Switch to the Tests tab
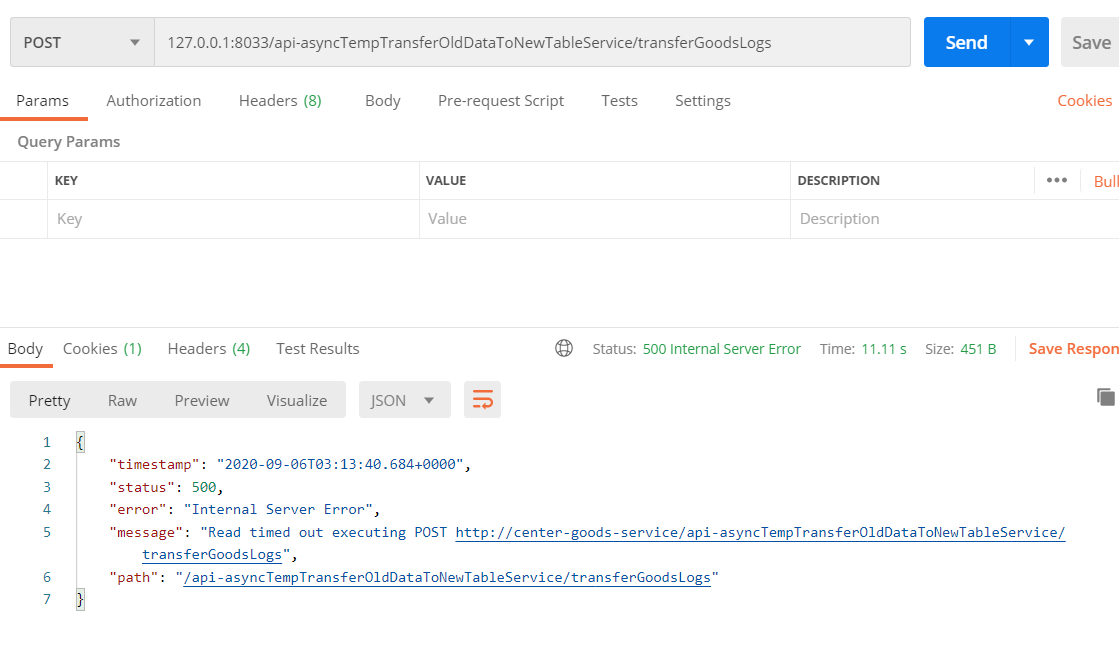Screen dimensions: 1119x646 click(619, 100)
